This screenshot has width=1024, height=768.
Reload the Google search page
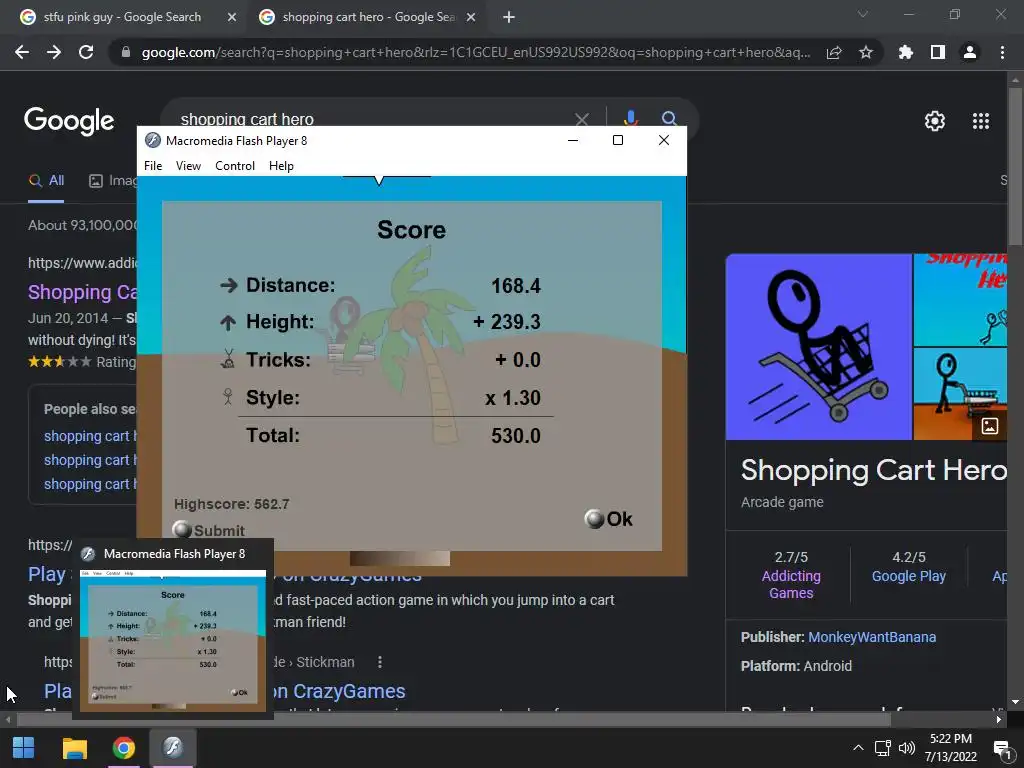(x=86, y=52)
